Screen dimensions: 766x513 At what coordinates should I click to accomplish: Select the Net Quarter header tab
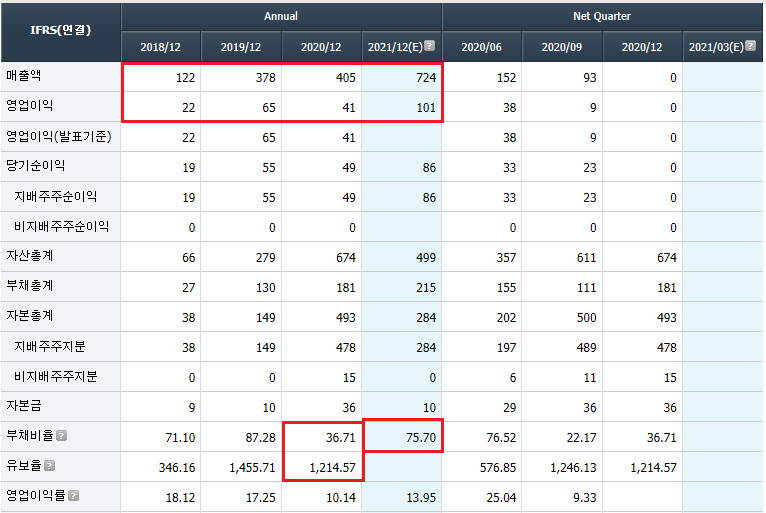[x=602, y=16]
